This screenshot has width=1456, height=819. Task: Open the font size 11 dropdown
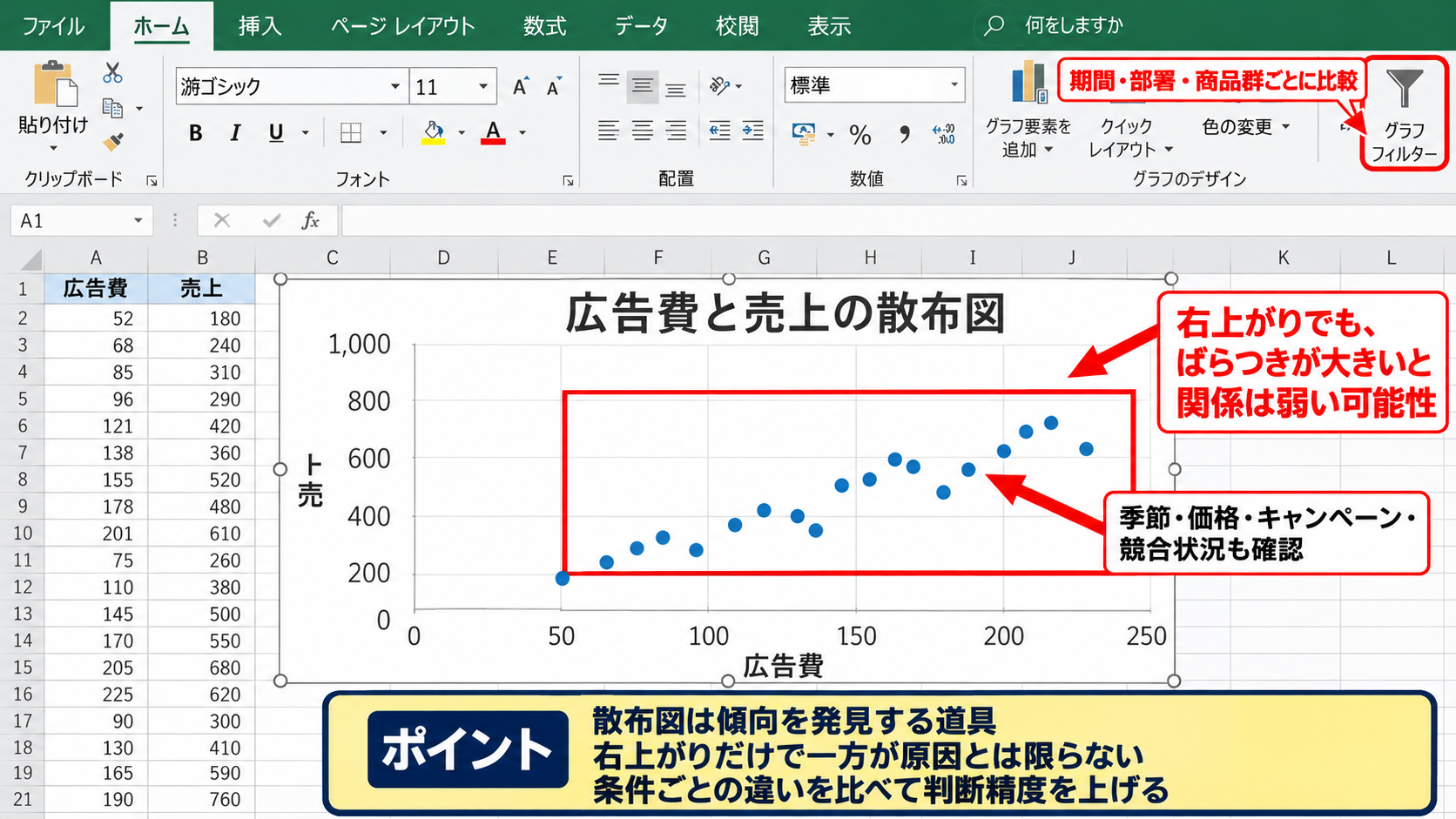[x=483, y=86]
